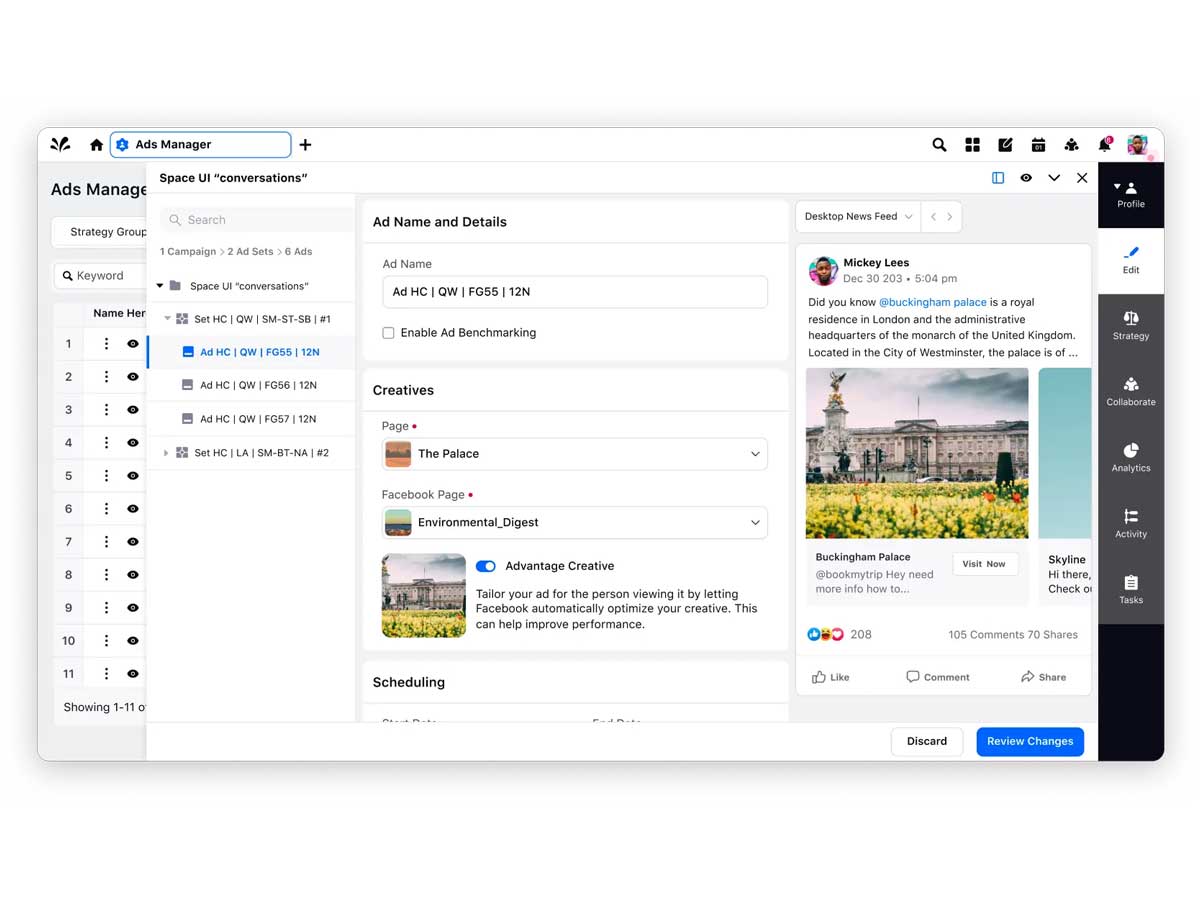
Task: Open the search magnifier in top bar
Action: click(939, 145)
